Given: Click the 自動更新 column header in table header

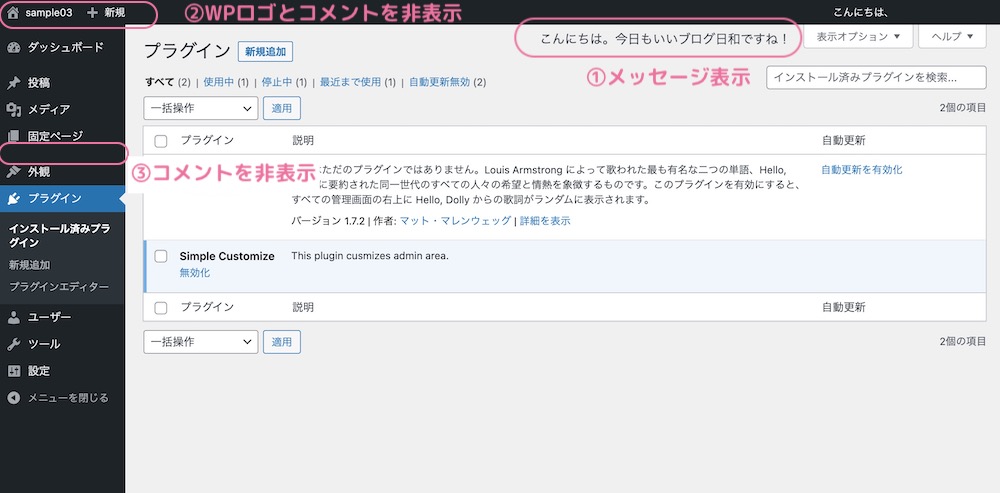Looking at the screenshot, I should click(844, 141).
